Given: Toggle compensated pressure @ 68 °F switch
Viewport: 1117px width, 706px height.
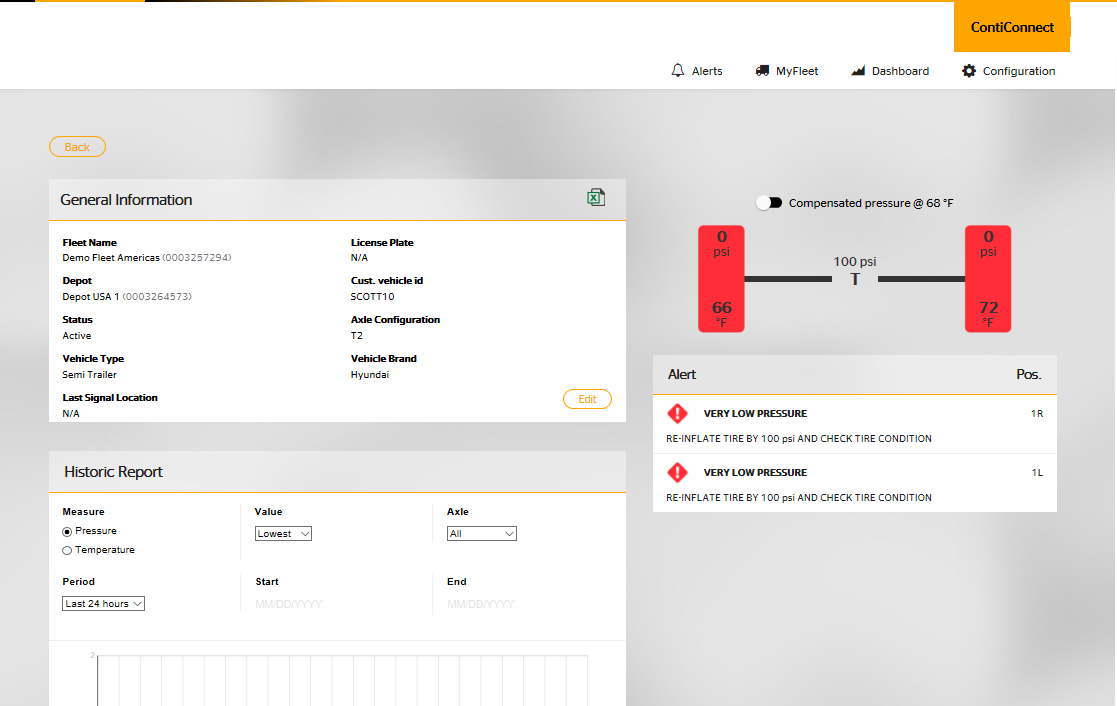Looking at the screenshot, I should (x=769, y=203).
